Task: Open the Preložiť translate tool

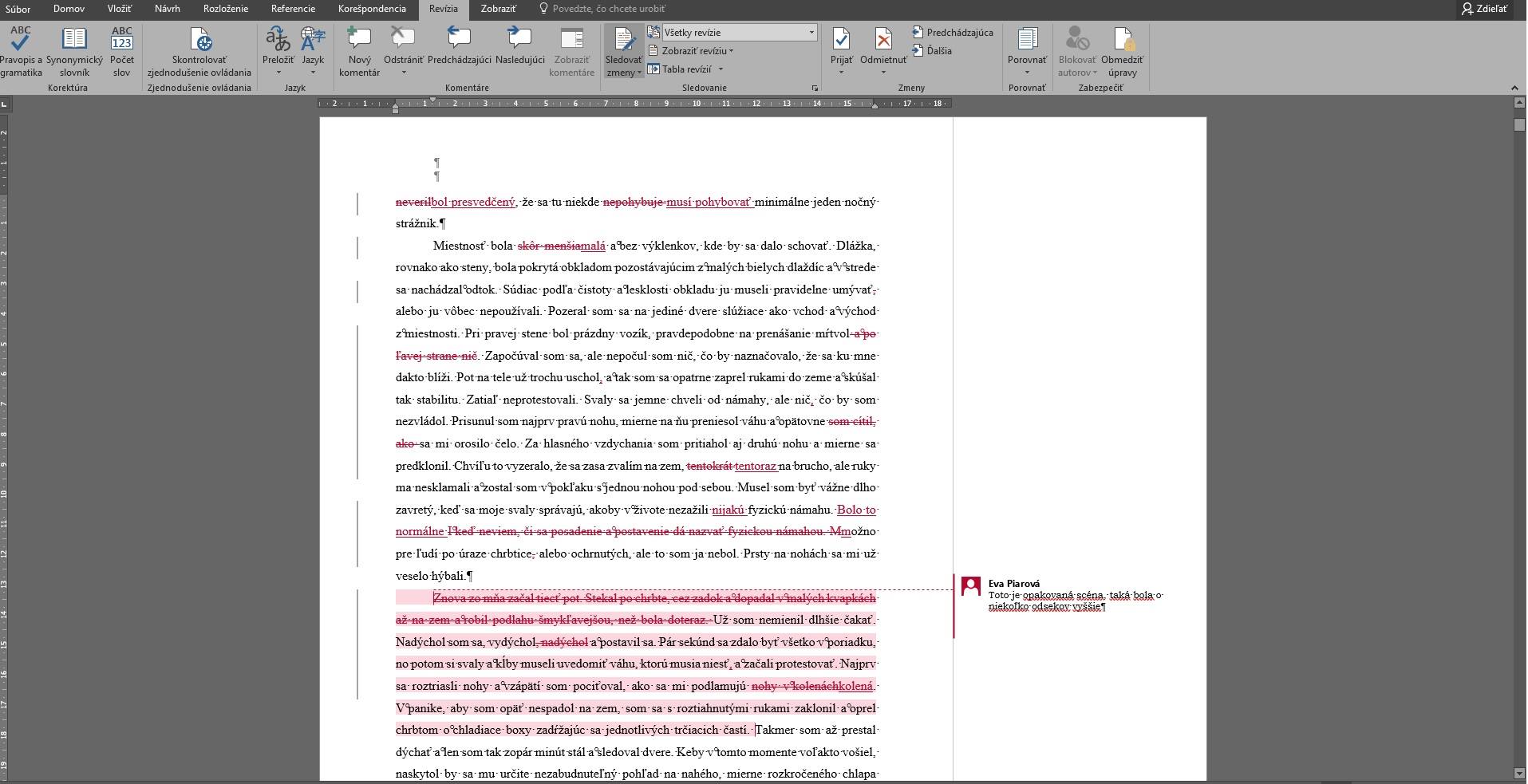Action: point(278,51)
